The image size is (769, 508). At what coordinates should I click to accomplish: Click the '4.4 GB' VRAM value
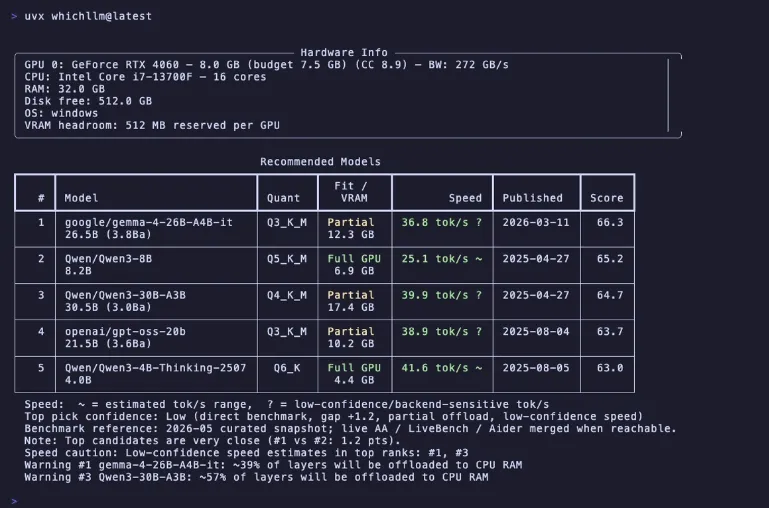coord(354,380)
